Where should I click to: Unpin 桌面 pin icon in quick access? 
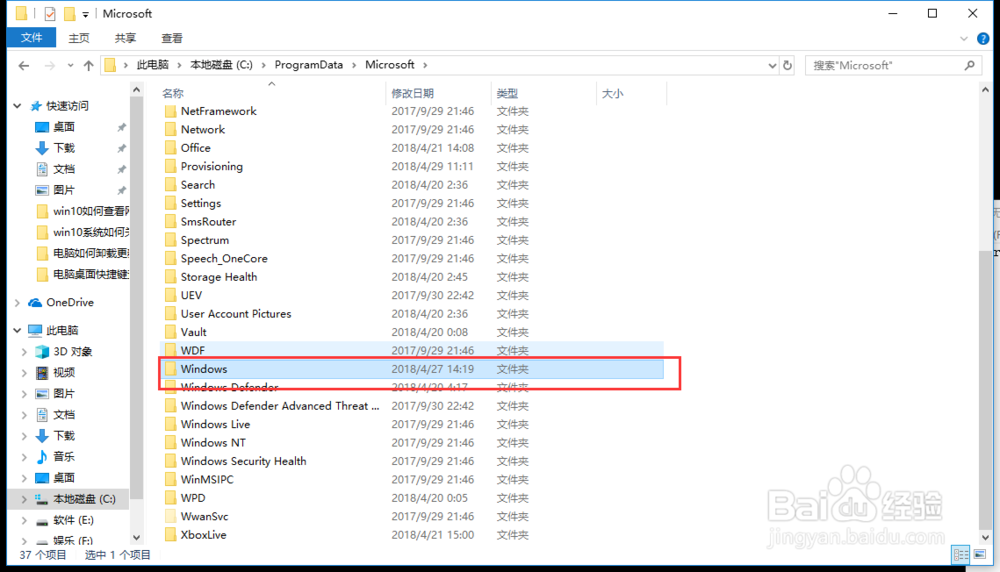pyautogui.click(x=121, y=128)
